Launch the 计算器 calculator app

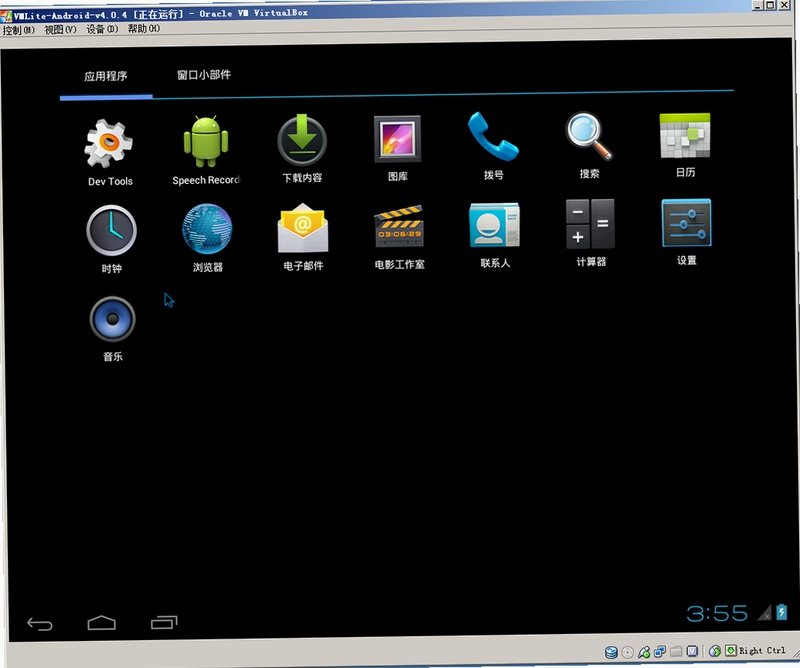[590, 224]
